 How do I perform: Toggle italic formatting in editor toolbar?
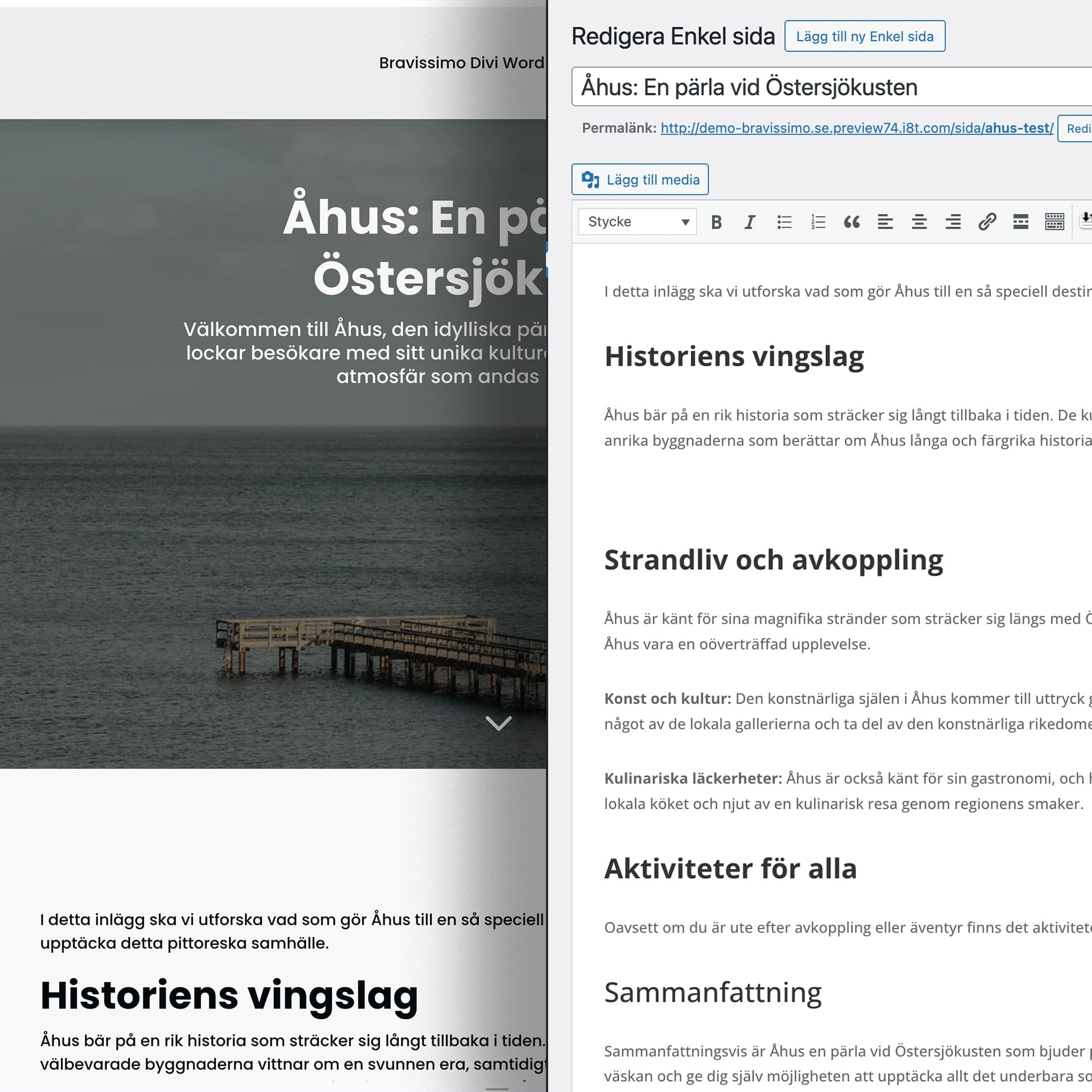pyautogui.click(x=750, y=222)
